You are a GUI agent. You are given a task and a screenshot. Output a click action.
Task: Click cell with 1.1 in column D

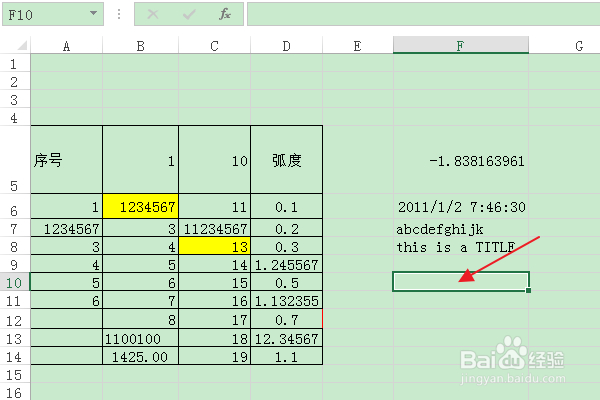[x=287, y=356]
